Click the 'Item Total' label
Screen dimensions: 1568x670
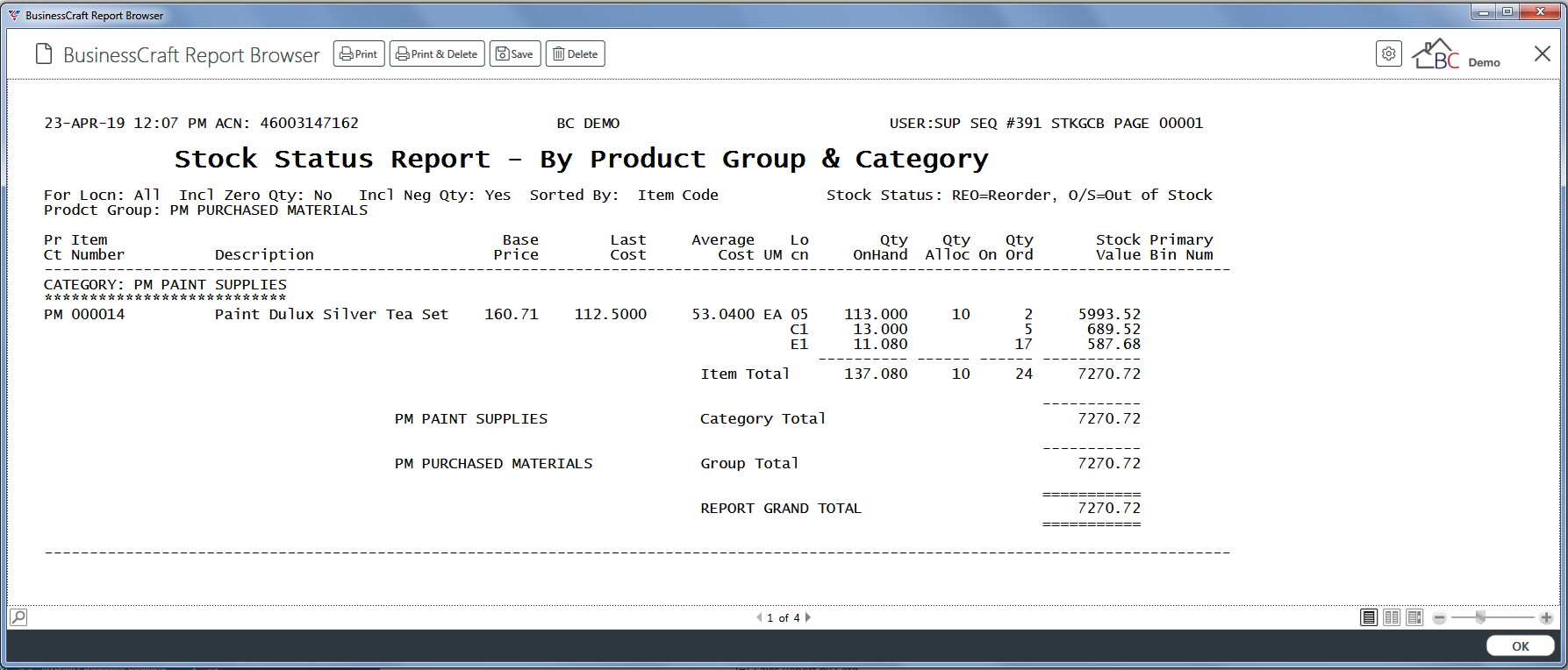pos(745,374)
